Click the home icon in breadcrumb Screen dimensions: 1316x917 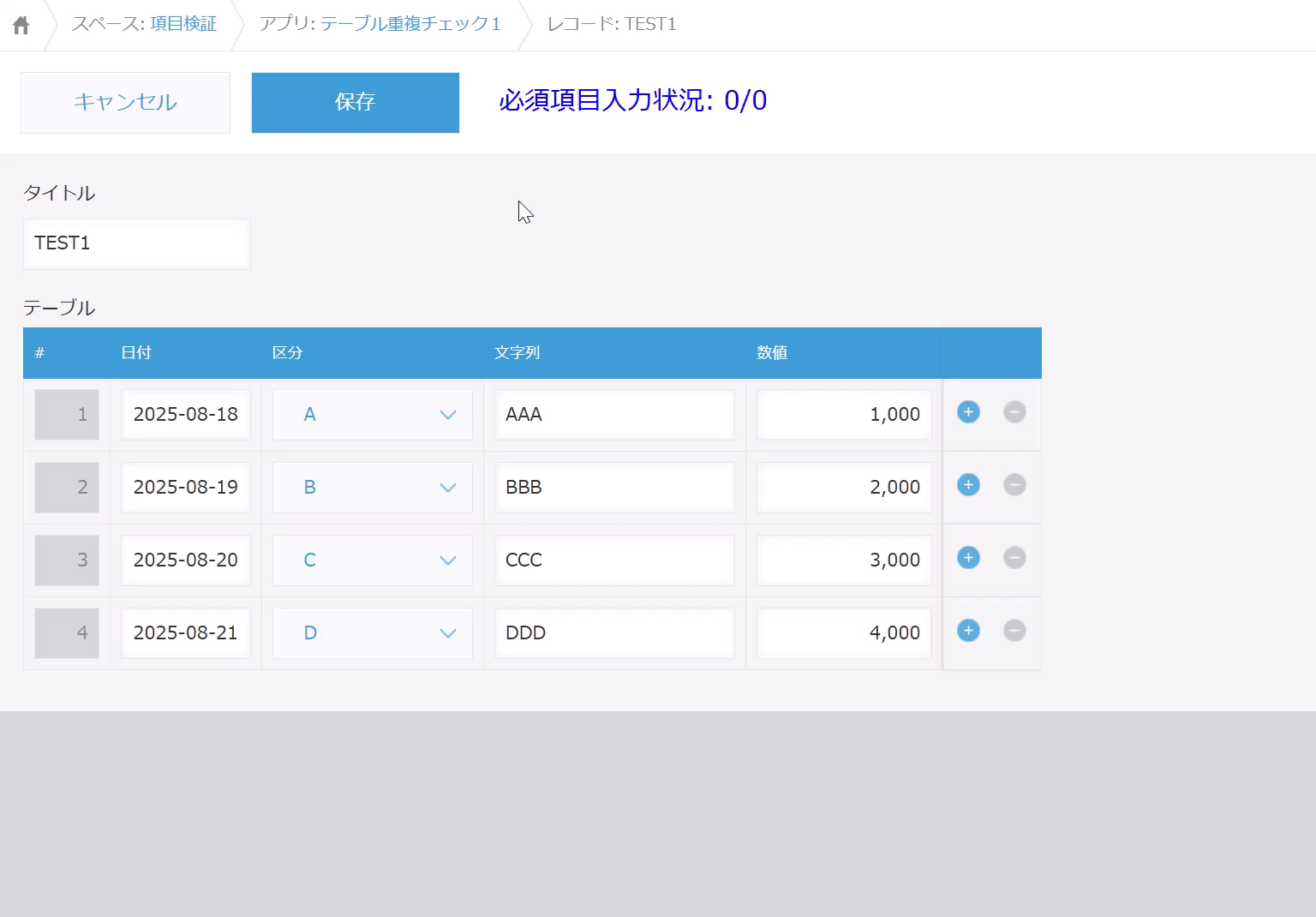(21, 25)
